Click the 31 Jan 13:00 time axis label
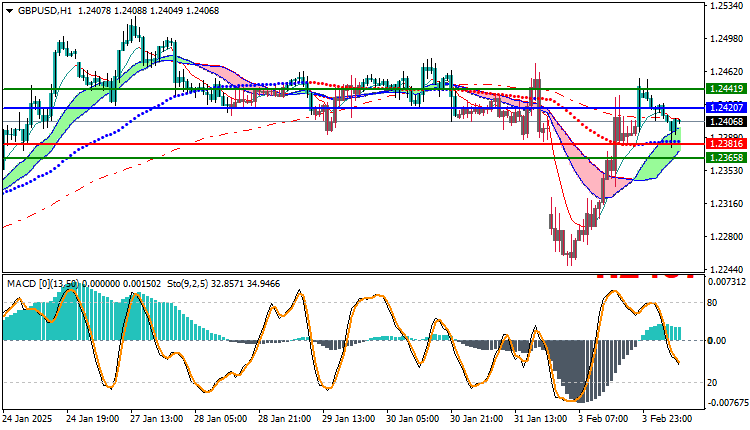The height and width of the screenshot is (430, 750). tap(541, 419)
